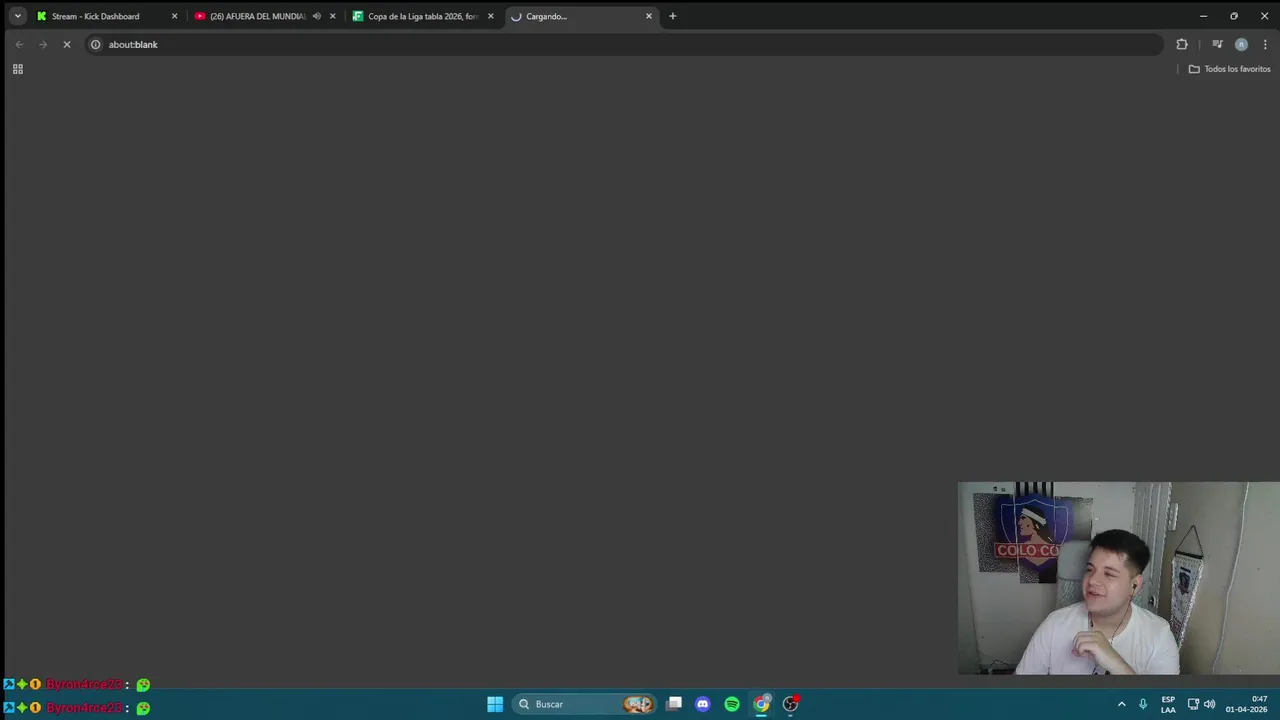This screenshot has width=1280, height=720.
Task: View site information icon in address bar
Action: 96,44
